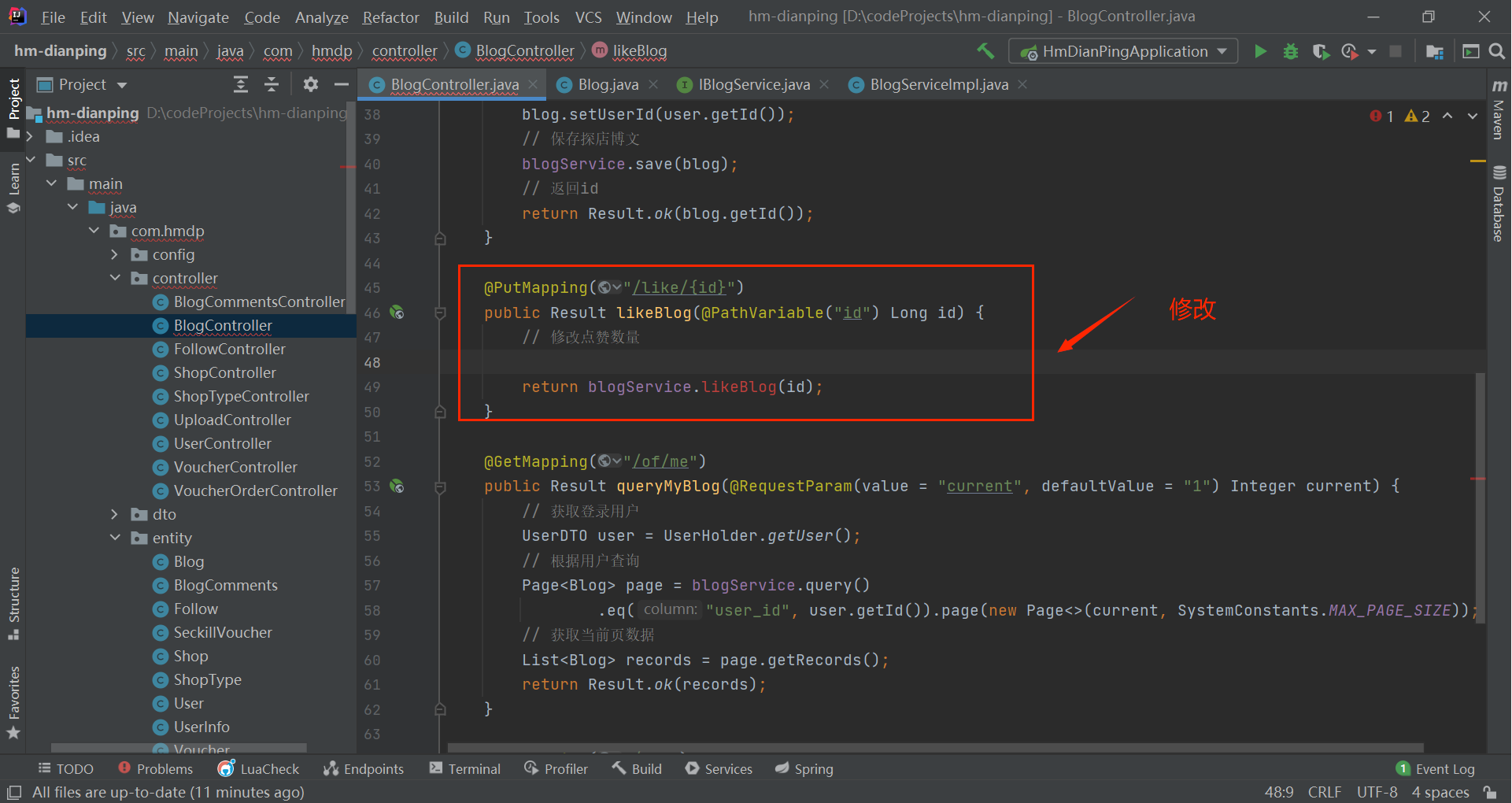Screen dimensions: 1512x803
Task: Click the profiler run icon in toolbar
Action: [x=1350, y=51]
